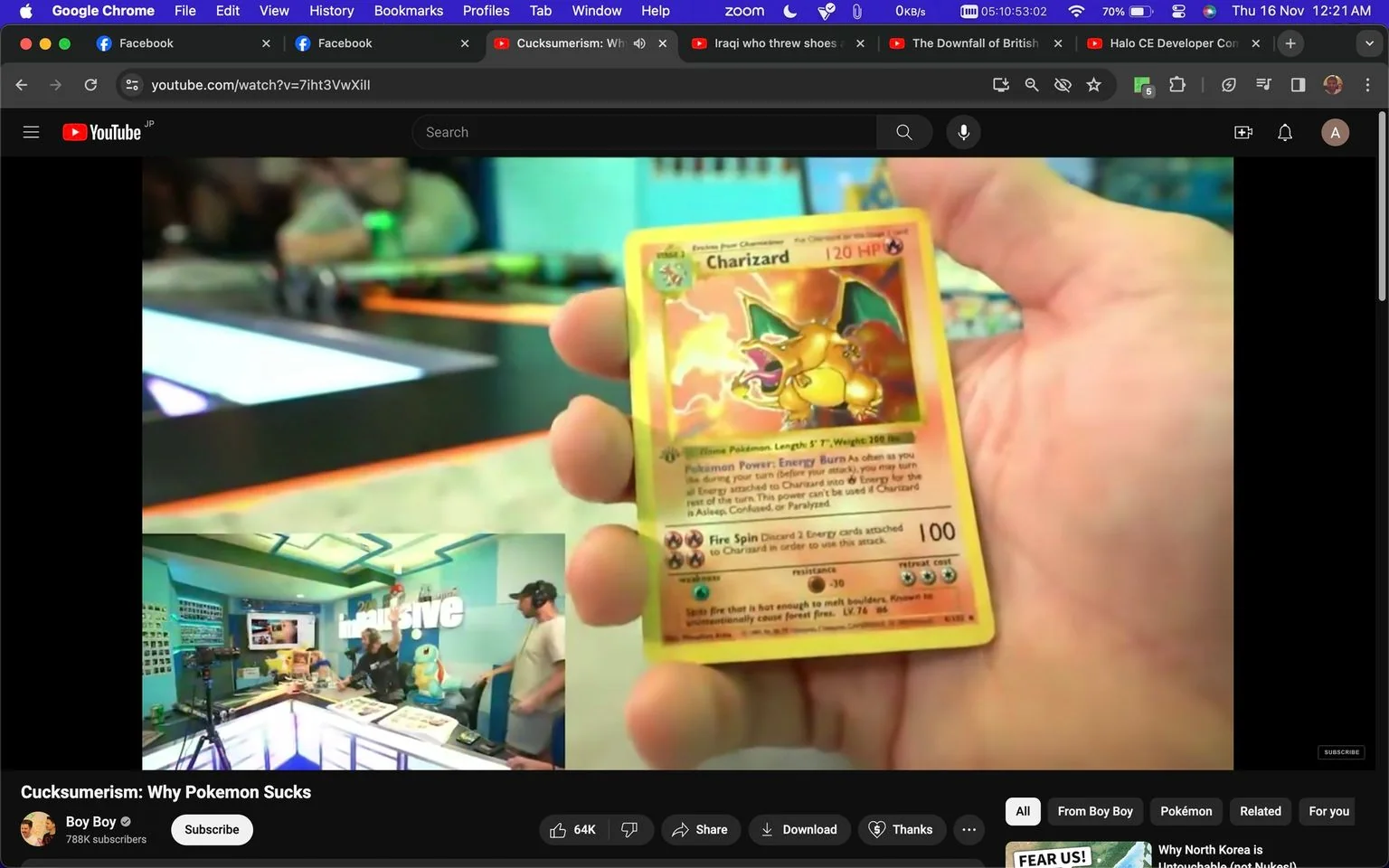The width and height of the screenshot is (1389, 868).
Task: Subscribe to the Boy Boy channel
Action: [x=212, y=829]
